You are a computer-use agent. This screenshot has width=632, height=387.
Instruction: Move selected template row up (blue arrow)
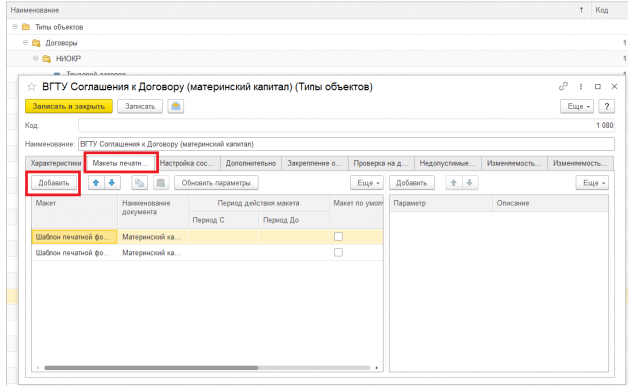coord(96,183)
